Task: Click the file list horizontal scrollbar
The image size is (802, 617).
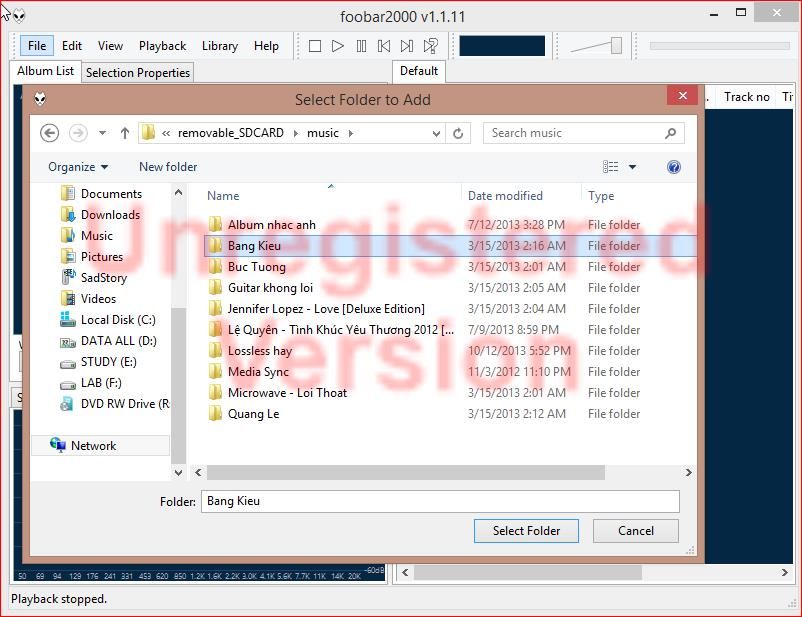Action: click(406, 472)
